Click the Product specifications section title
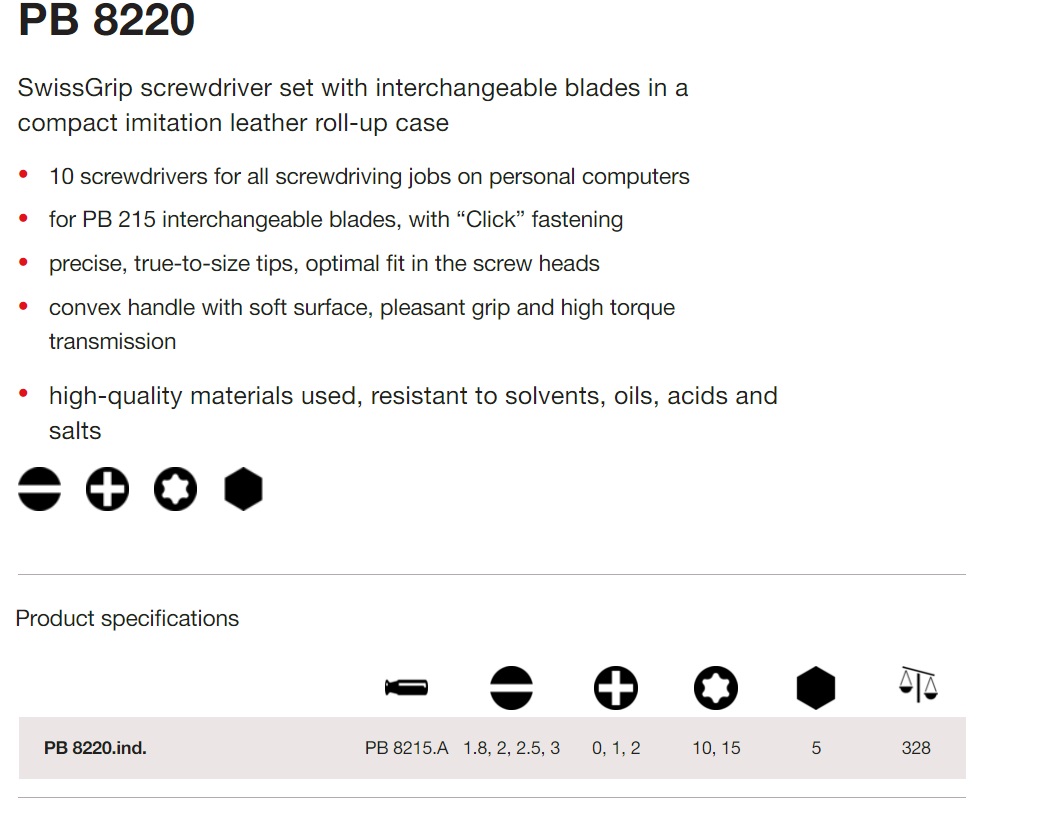Screen dimensions: 1056x813 pyautogui.click(x=127, y=619)
